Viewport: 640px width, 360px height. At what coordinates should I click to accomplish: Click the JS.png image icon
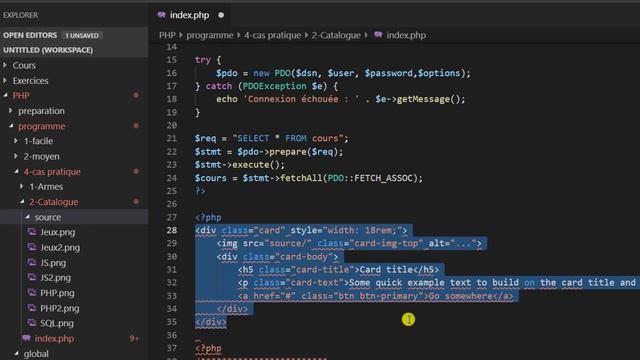tap(32, 262)
